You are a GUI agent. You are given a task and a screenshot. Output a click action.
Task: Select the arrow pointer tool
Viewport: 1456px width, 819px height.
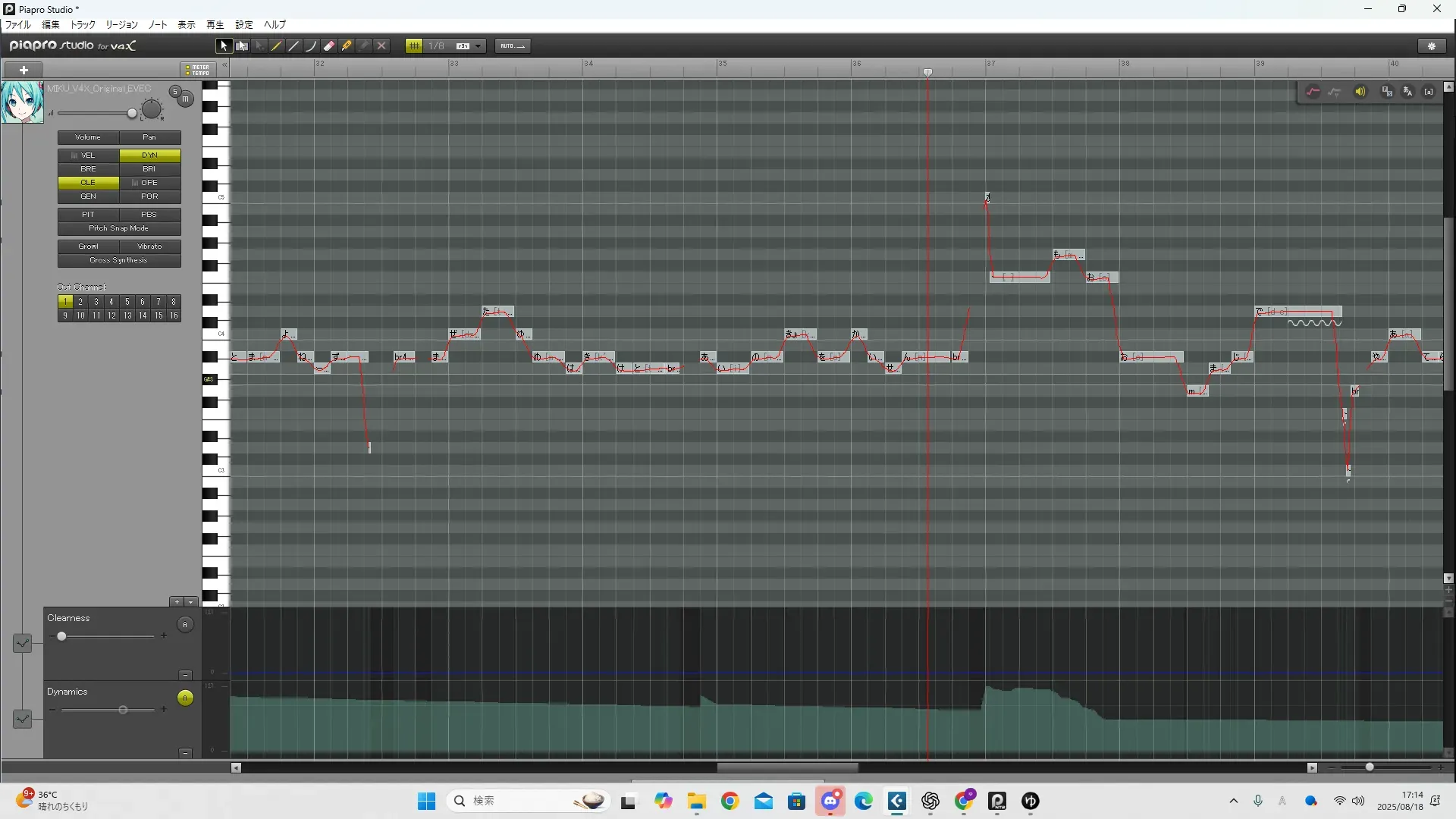coord(223,46)
